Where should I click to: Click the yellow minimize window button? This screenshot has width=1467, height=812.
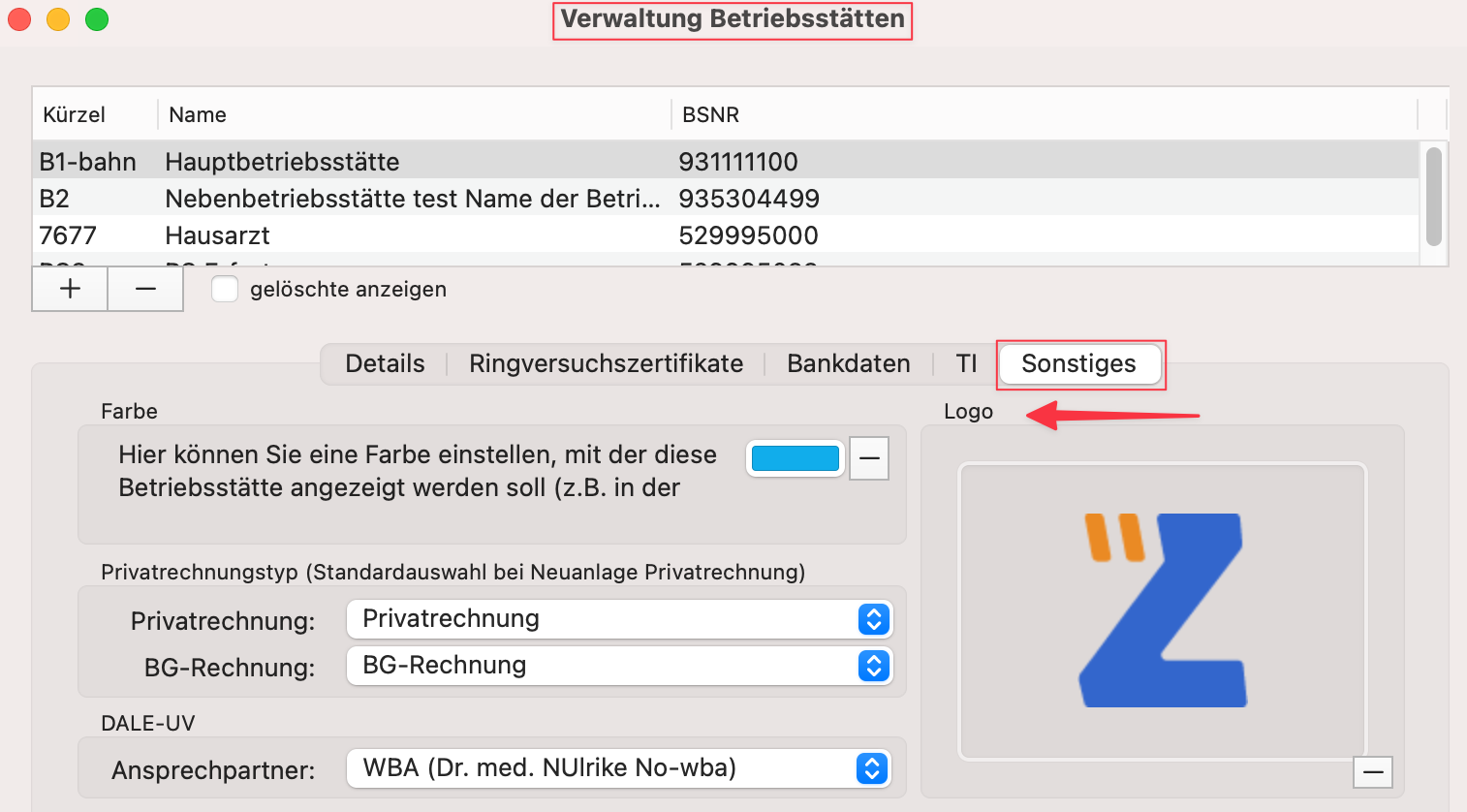pyautogui.click(x=58, y=19)
